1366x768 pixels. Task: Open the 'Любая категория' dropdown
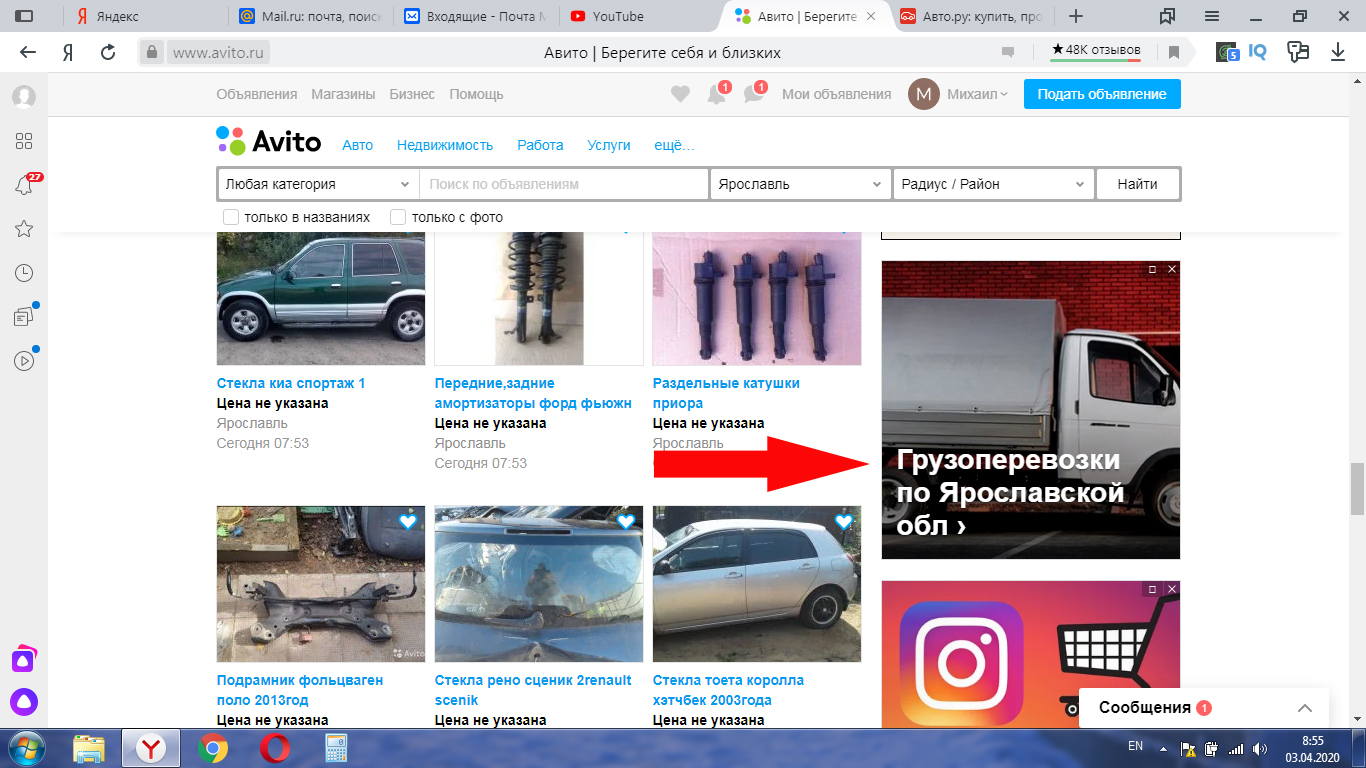(x=317, y=184)
